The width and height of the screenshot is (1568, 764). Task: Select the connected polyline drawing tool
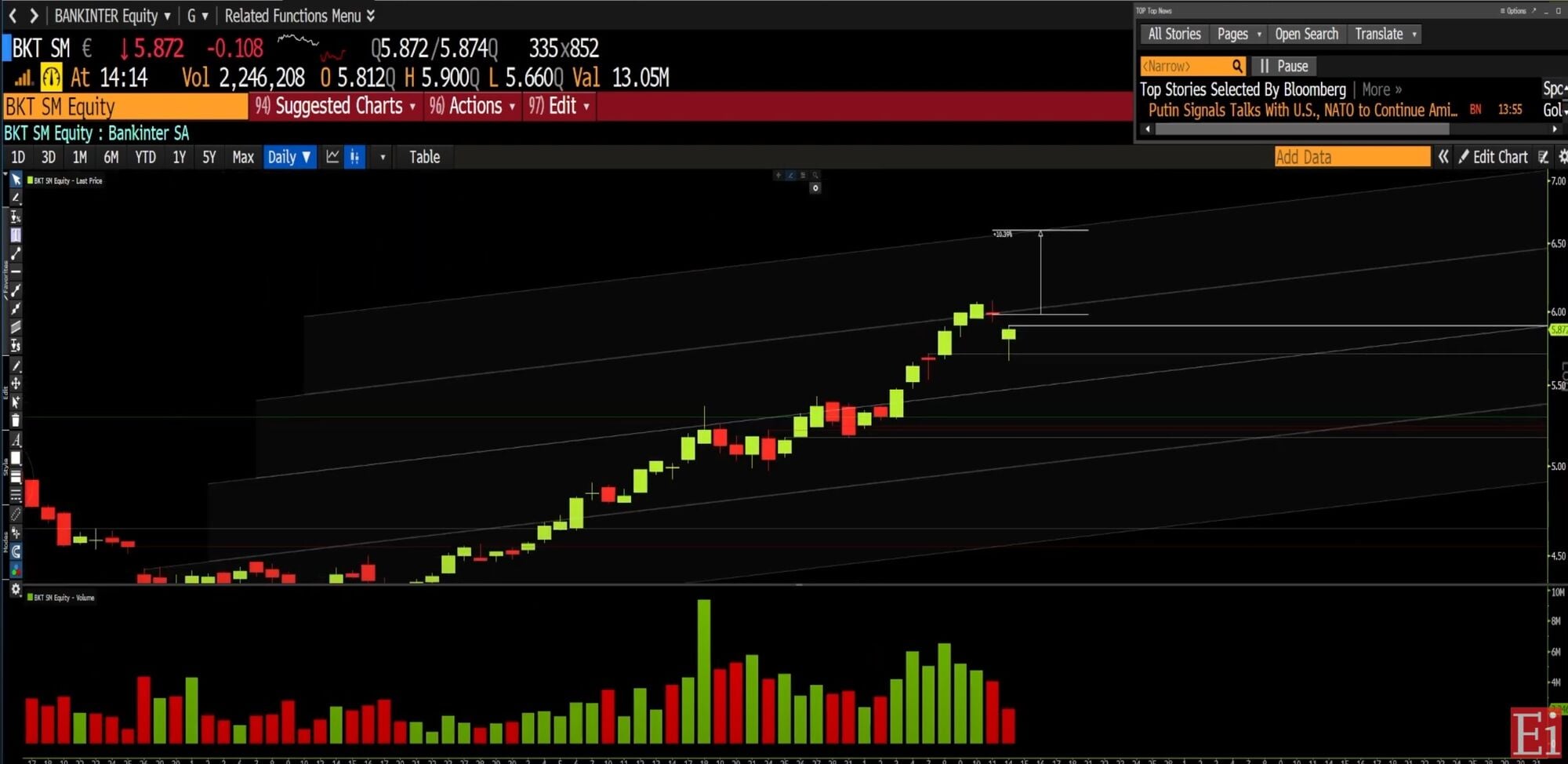16,290
